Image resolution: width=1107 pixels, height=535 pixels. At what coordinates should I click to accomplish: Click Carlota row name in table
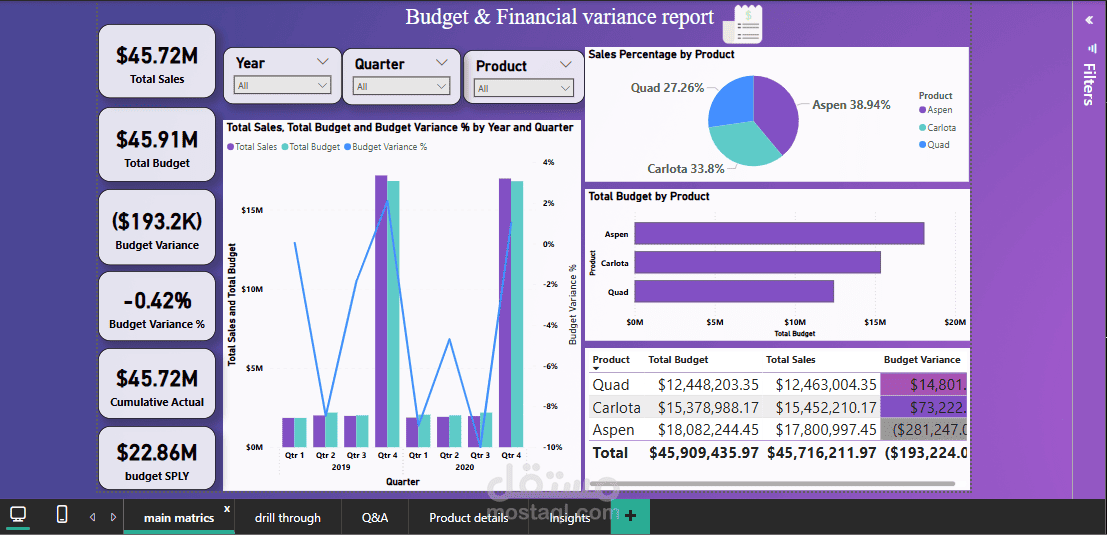pyautogui.click(x=616, y=407)
